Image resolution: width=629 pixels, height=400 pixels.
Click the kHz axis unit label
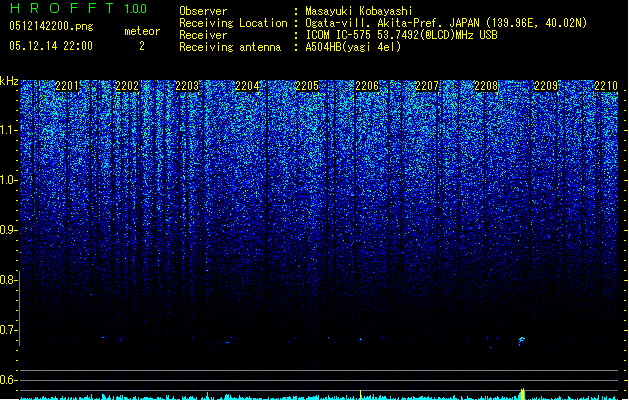[x=9, y=81]
